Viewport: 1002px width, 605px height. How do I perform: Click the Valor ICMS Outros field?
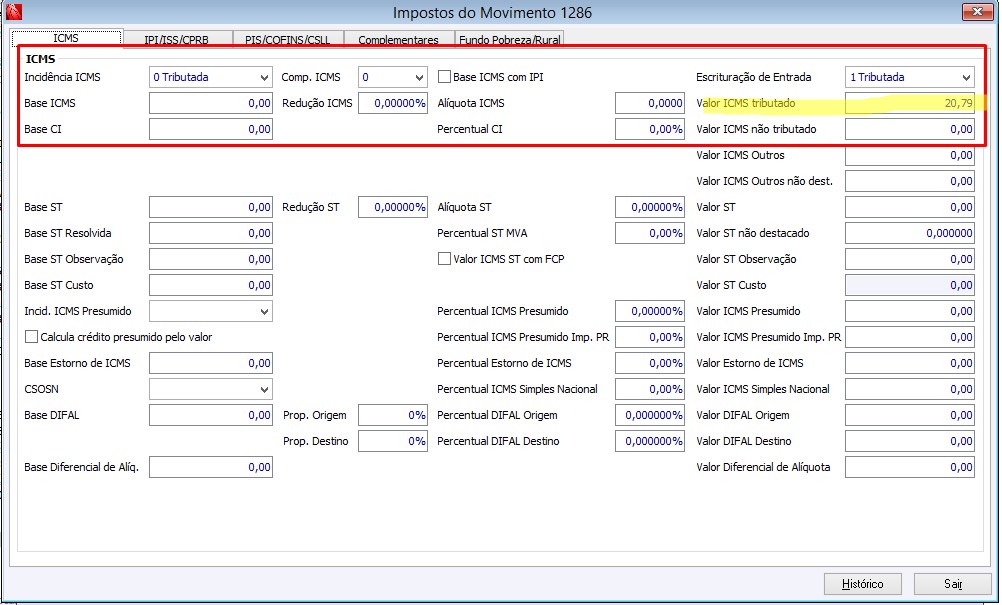(909, 155)
